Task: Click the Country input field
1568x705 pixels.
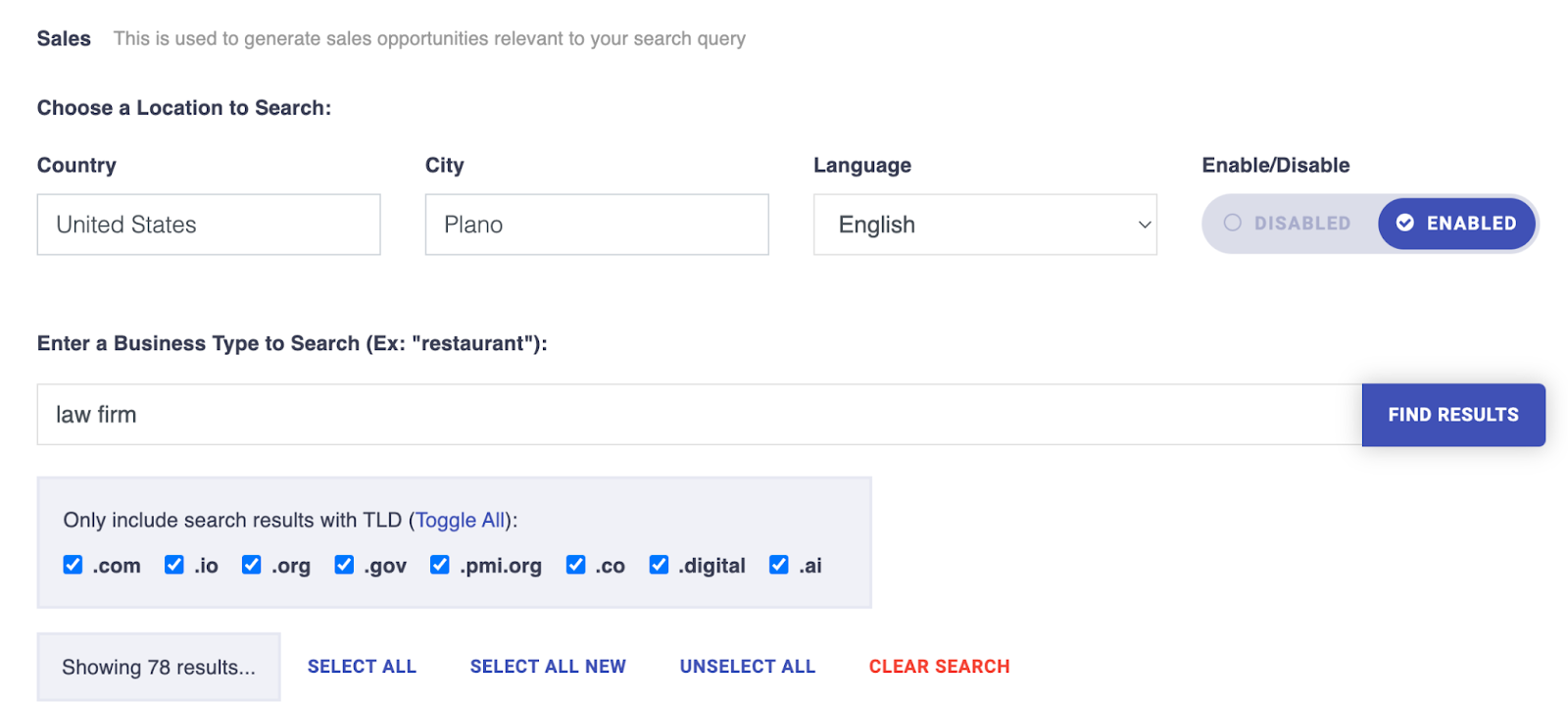Action: [x=208, y=225]
